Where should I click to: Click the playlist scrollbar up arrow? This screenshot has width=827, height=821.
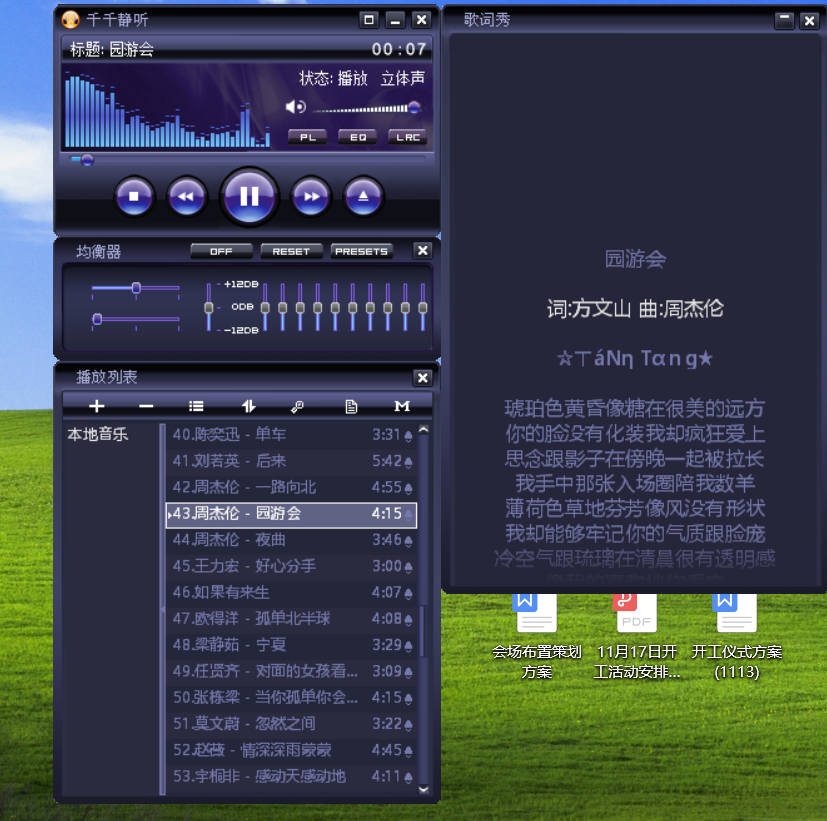coord(423,430)
